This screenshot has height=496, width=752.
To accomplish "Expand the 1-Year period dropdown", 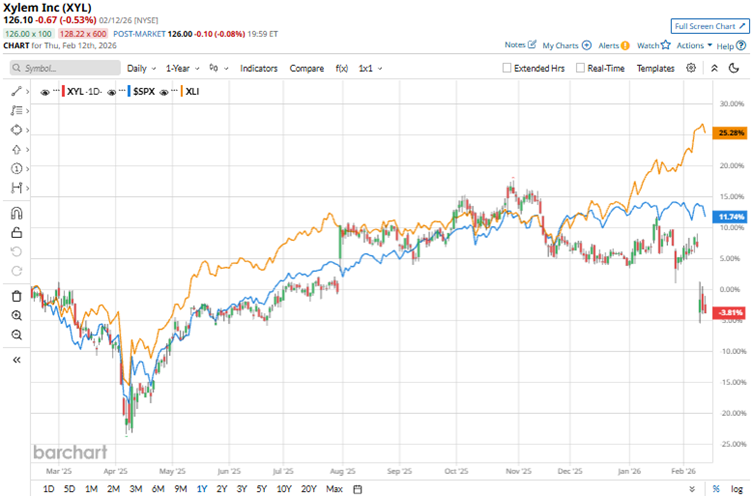I will [182, 68].
